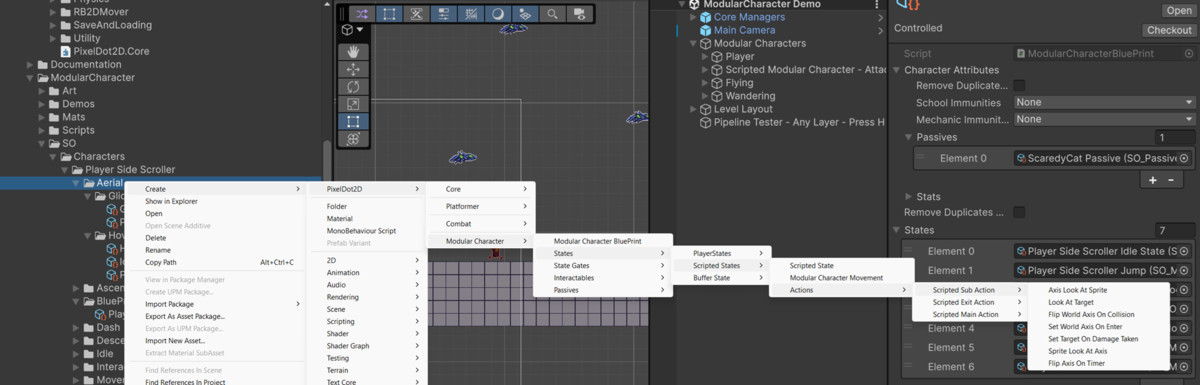Select the Transform tool in Scene tools
The image size is (1200, 385).
[353, 139]
